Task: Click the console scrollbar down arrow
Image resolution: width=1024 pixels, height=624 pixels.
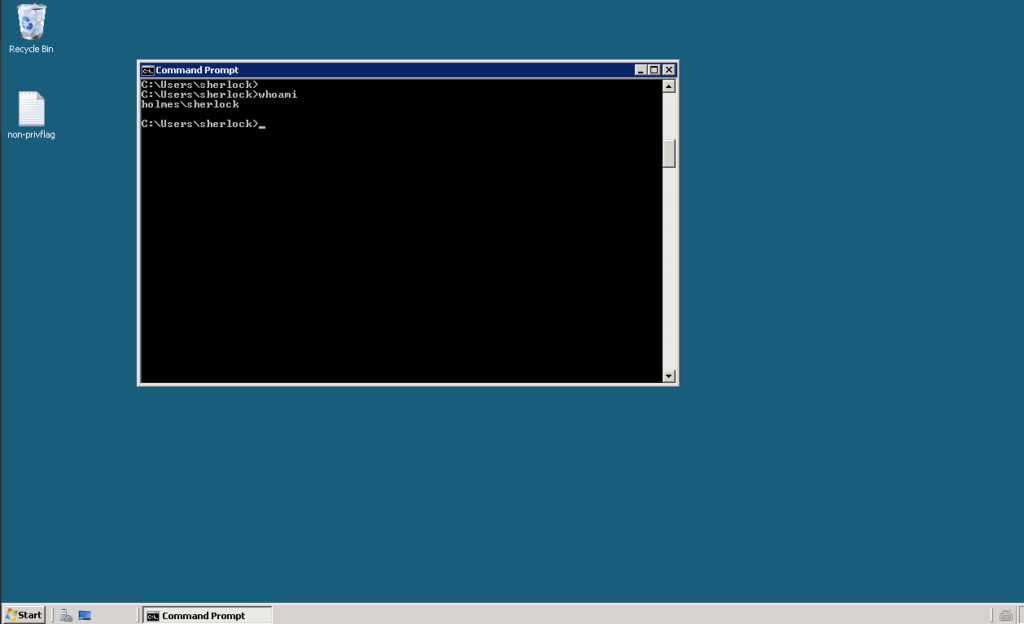Action: (669, 376)
